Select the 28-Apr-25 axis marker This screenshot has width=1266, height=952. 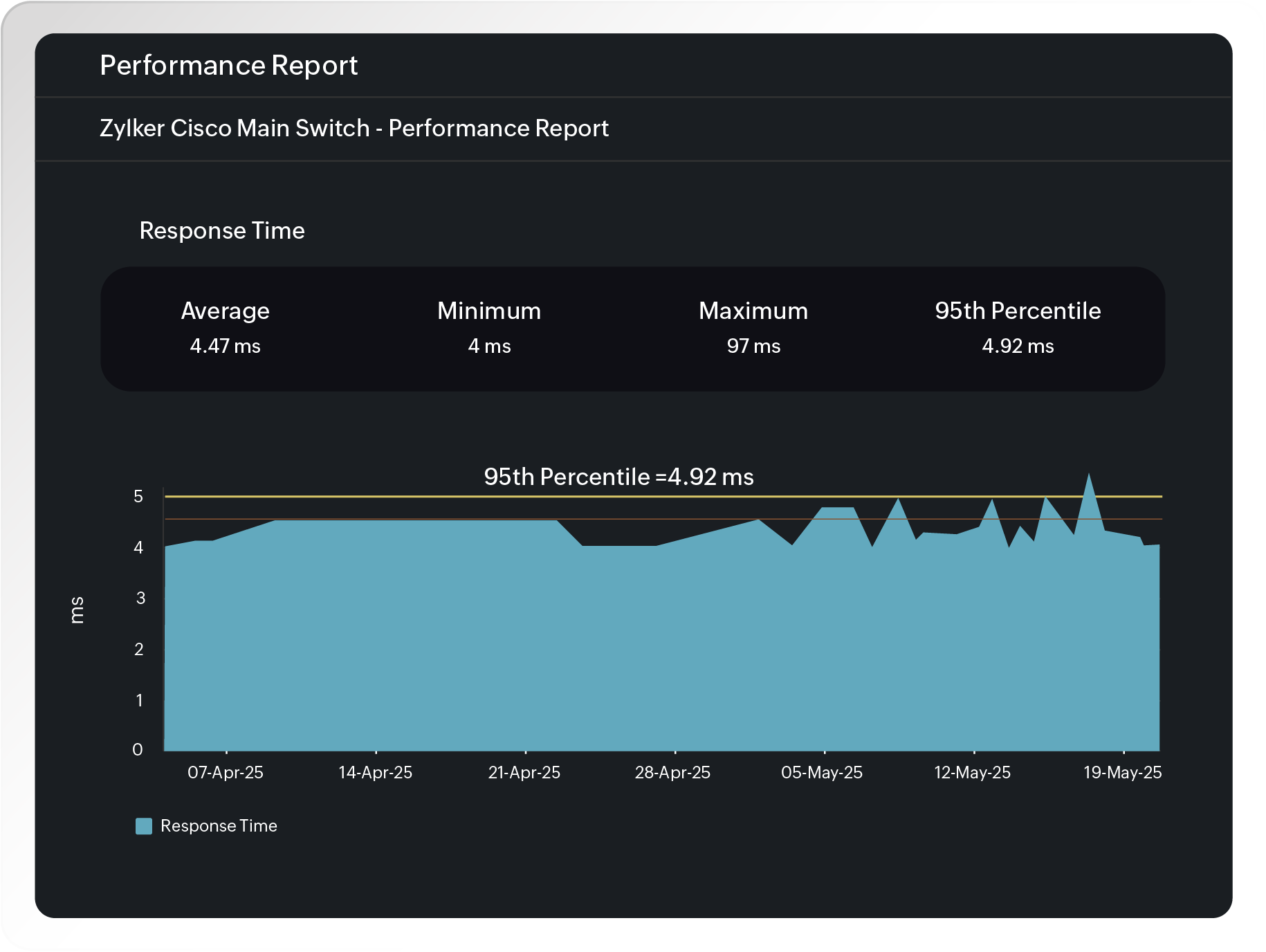(675, 773)
